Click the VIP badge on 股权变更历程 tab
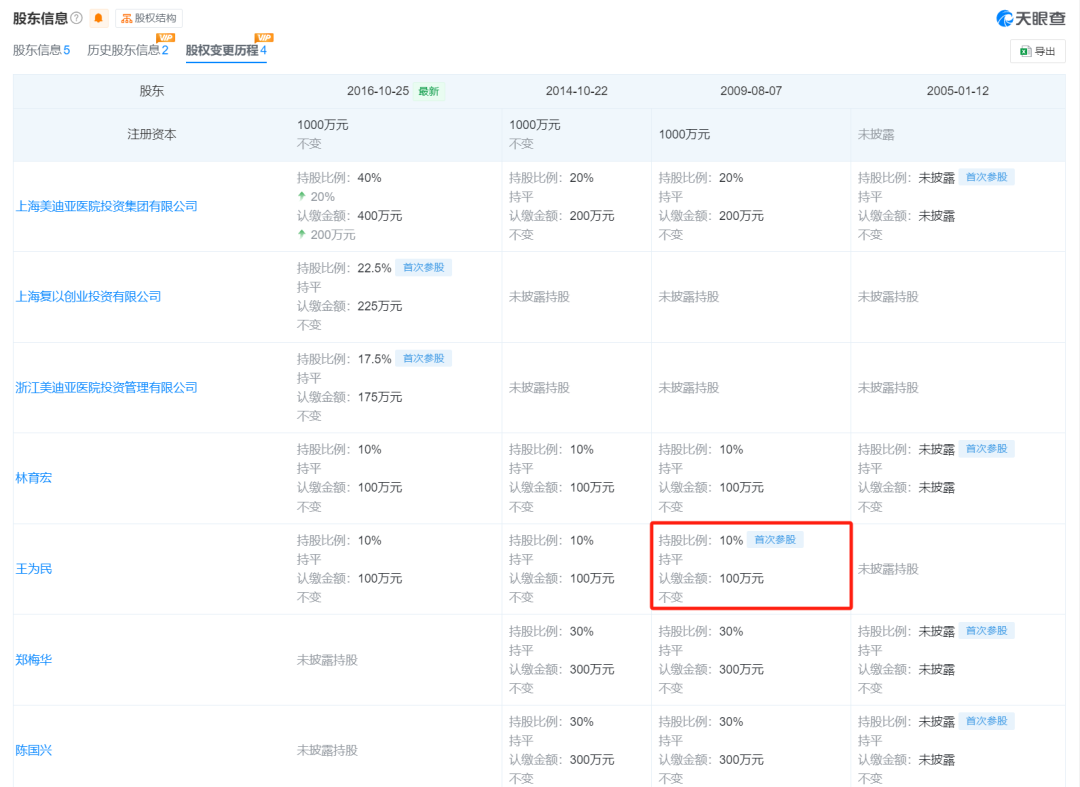Image resolution: width=1080 pixels, height=787 pixels. tap(265, 38)
